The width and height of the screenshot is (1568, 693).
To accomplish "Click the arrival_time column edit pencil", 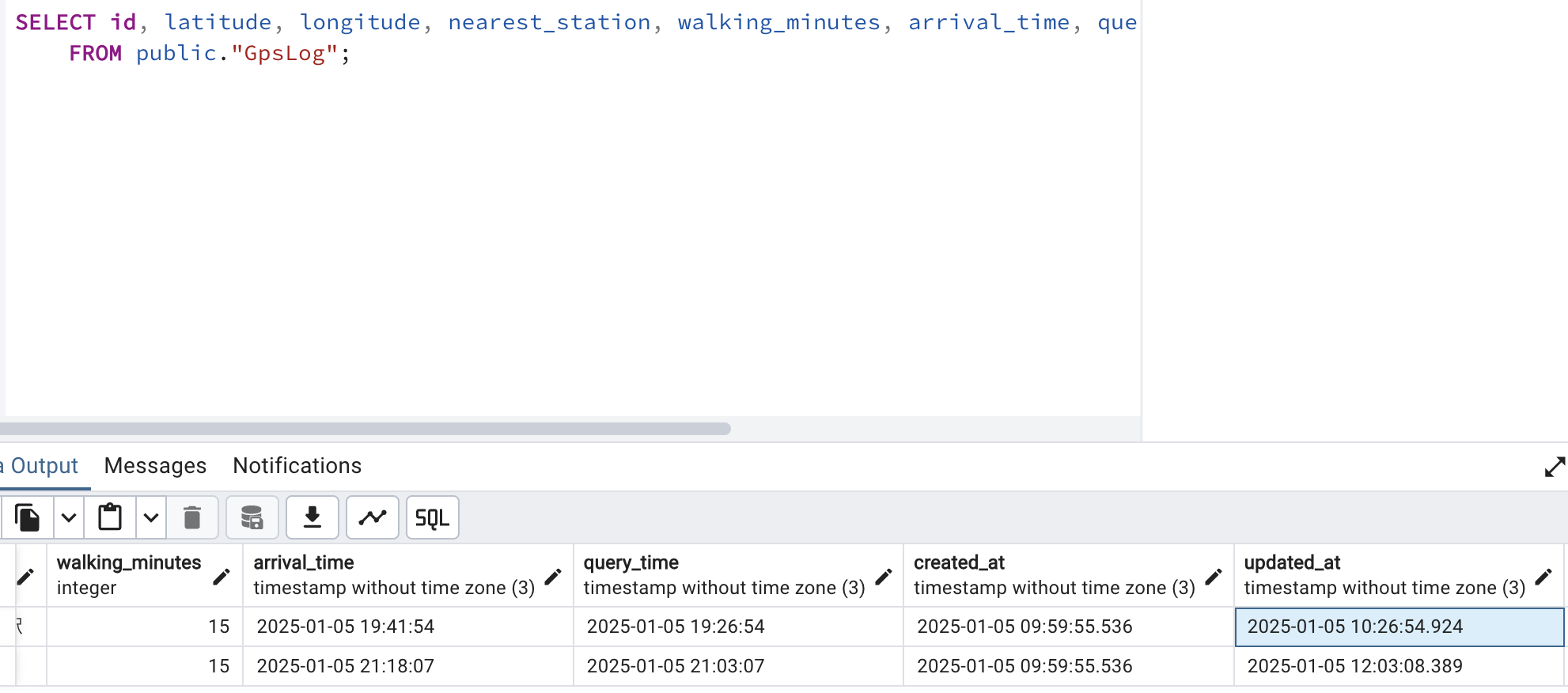I will (x=553, y=577).
